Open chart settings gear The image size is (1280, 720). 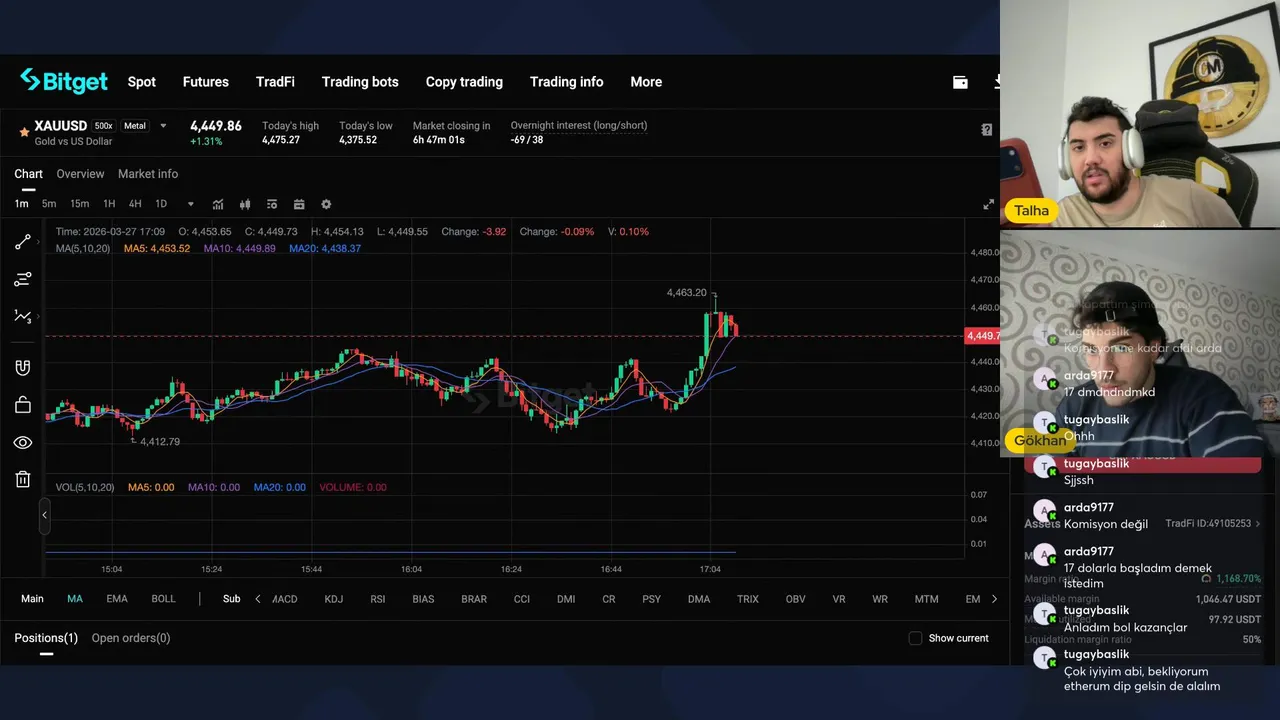(x=326, y=204)
